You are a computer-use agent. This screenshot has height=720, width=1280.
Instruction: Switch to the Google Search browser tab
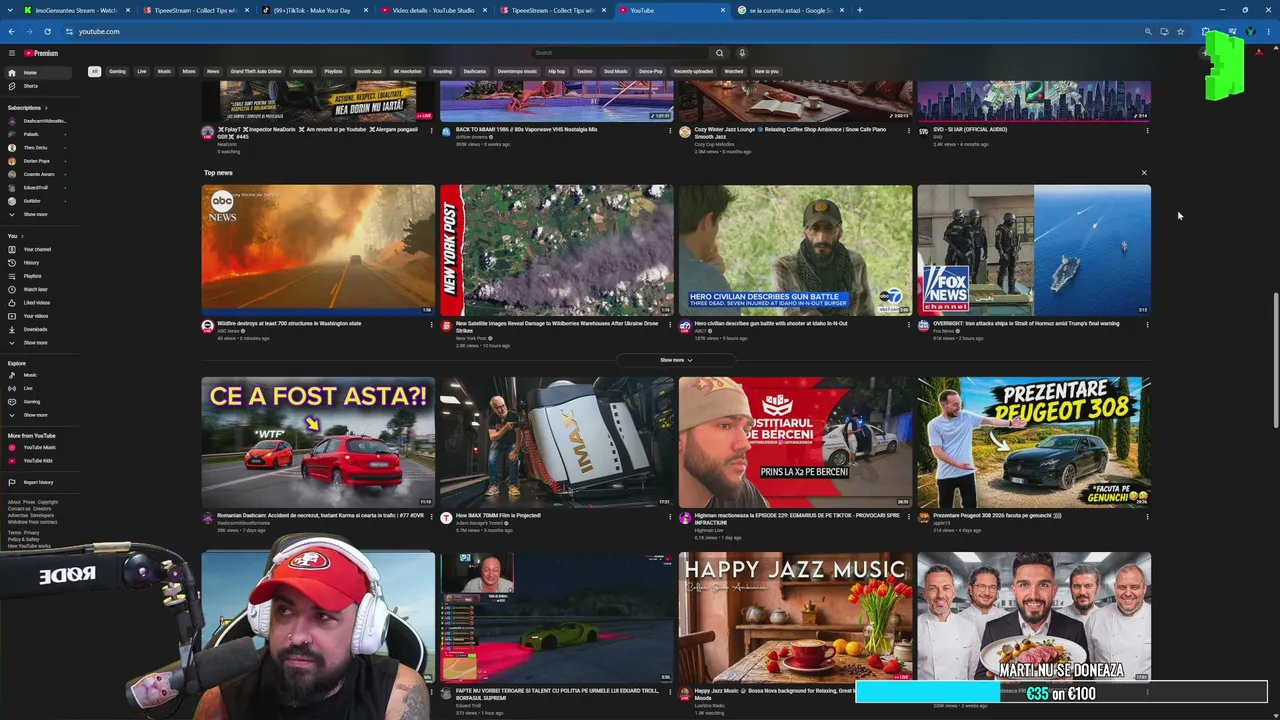789,10
